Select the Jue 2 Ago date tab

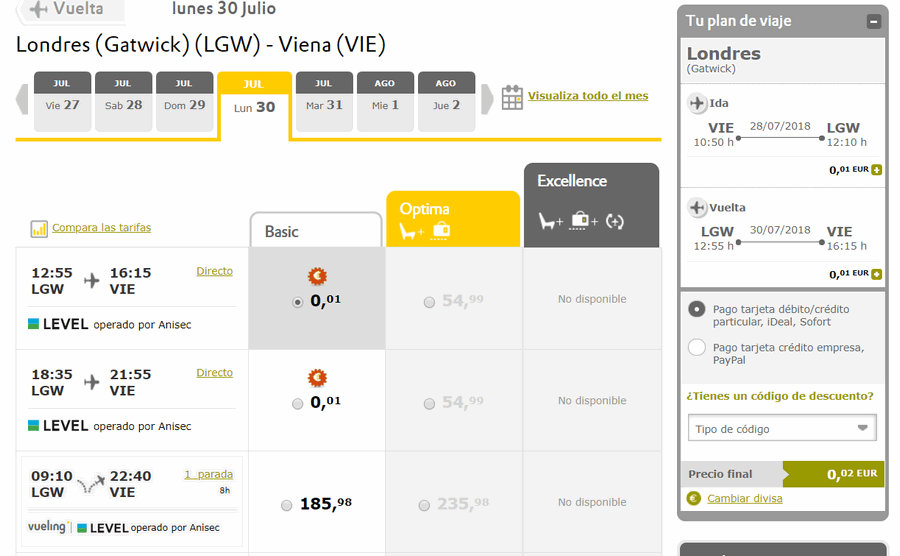click(447, 102)
